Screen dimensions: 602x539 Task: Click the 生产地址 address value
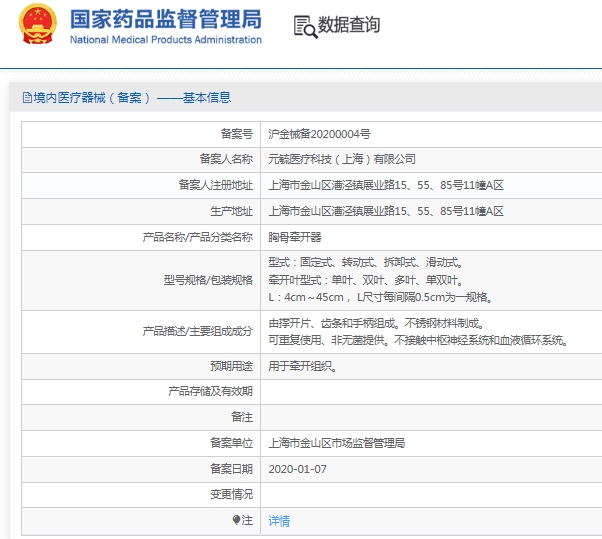(386, 211)
